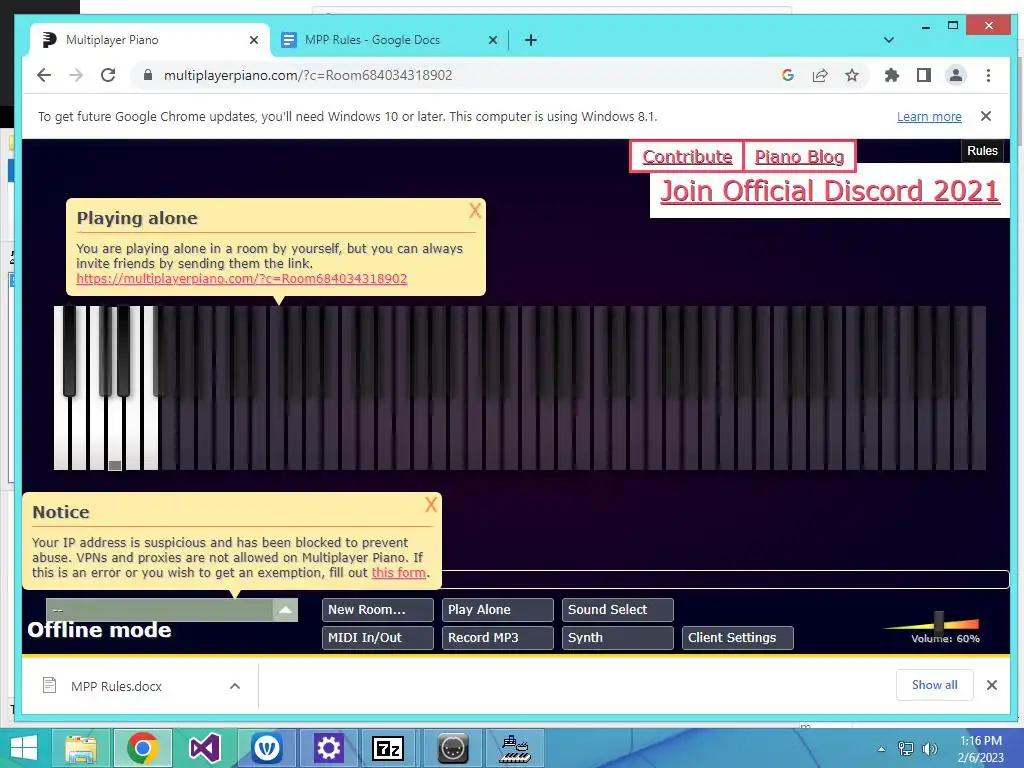Bookmark this page with the star icon
Image resolution: width=1024 pixels, height=768 pixels.
(852, 75)
